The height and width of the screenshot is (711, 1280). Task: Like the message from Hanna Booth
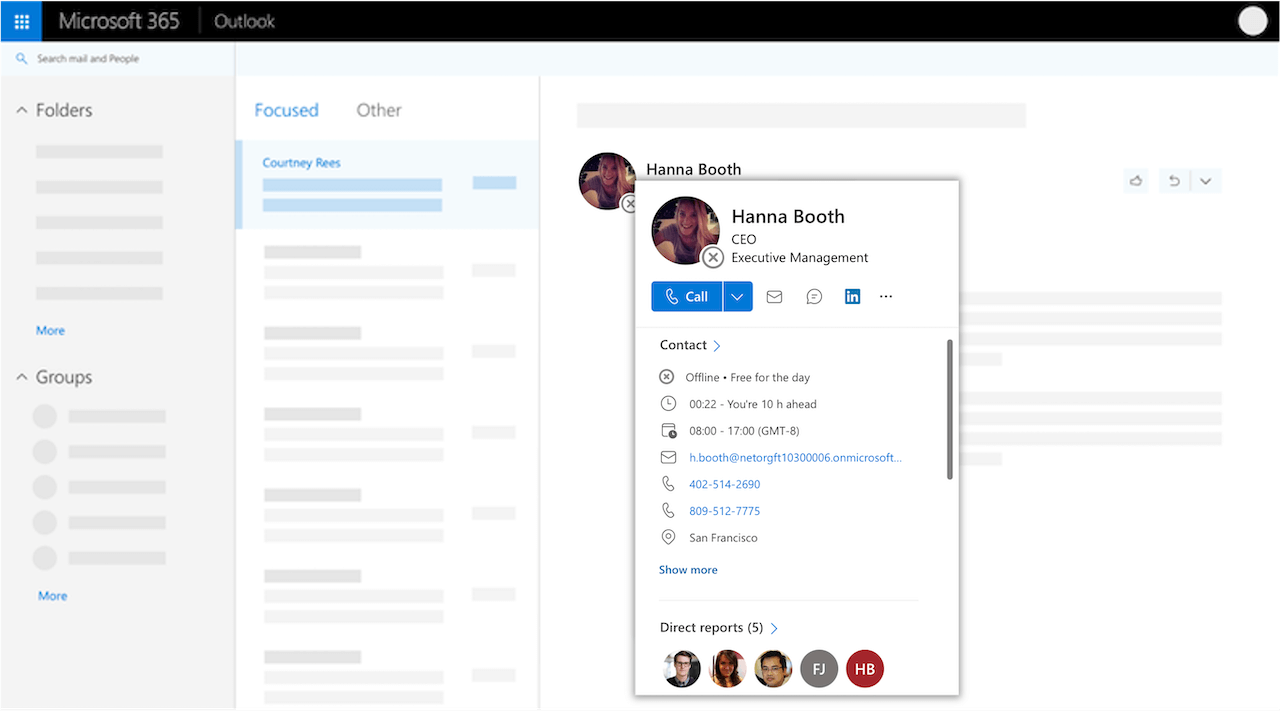1135,180
